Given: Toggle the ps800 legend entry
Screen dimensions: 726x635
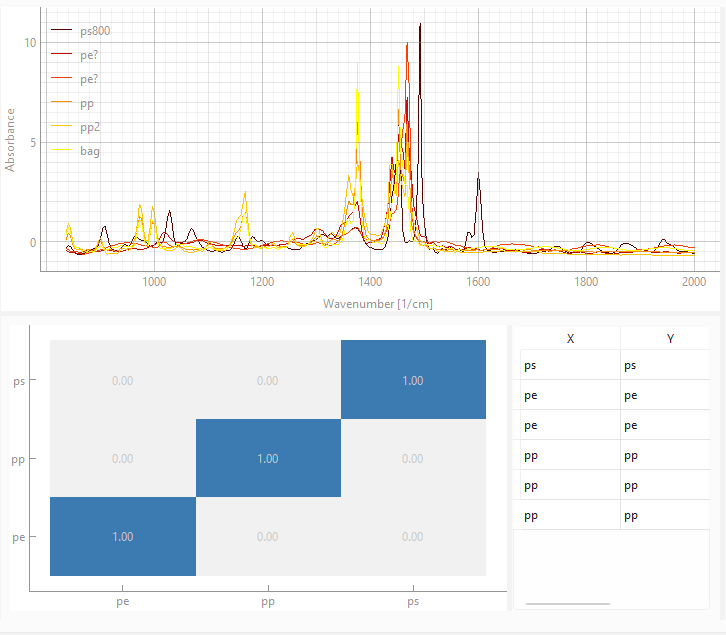Looking at the screenshot, I should (x=95, y=31).
